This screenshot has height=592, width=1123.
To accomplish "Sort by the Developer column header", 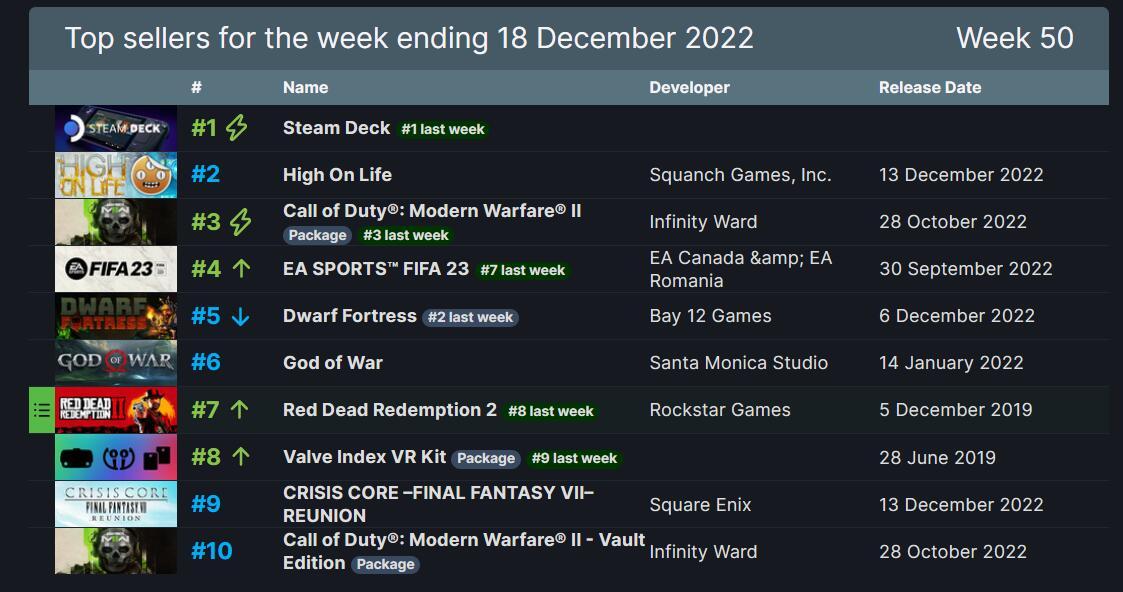I will 689,87.
